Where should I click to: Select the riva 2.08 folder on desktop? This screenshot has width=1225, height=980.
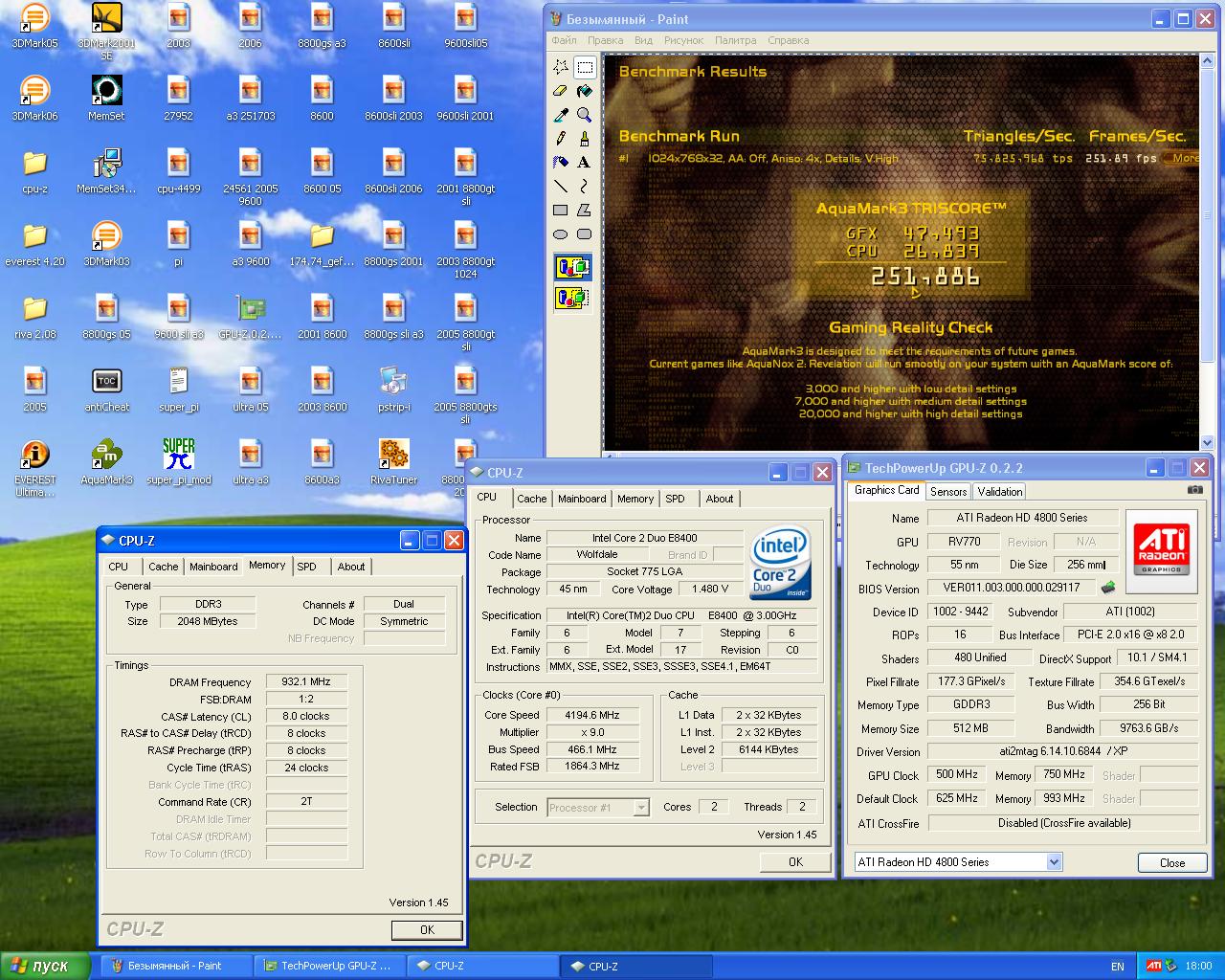pos(34,317)
